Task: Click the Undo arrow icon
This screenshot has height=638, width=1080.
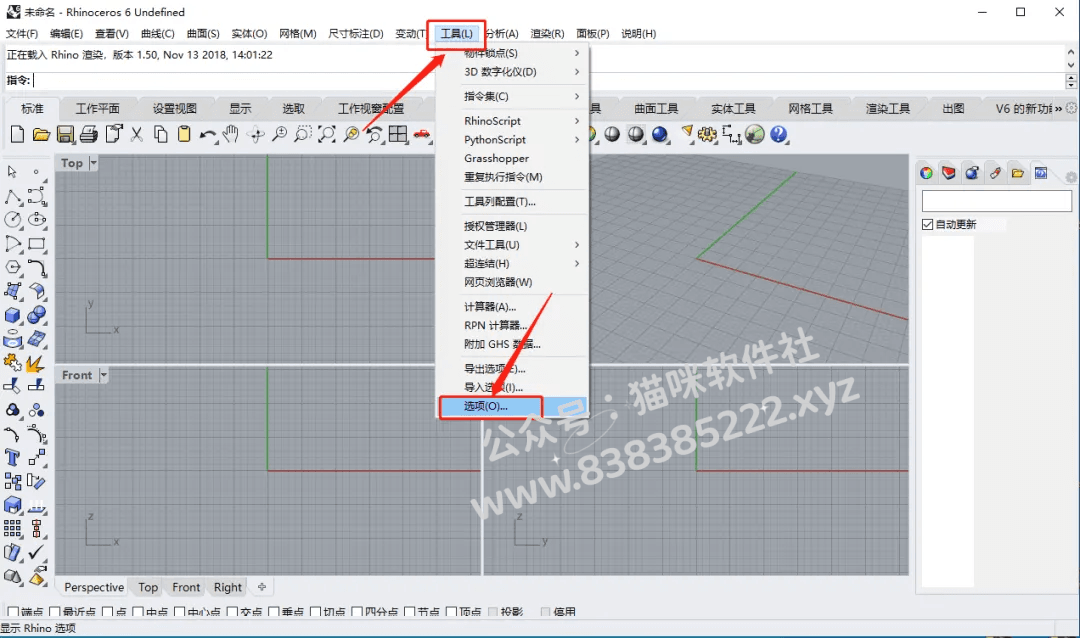Action: pyautogui.click(x=207, y=134)
